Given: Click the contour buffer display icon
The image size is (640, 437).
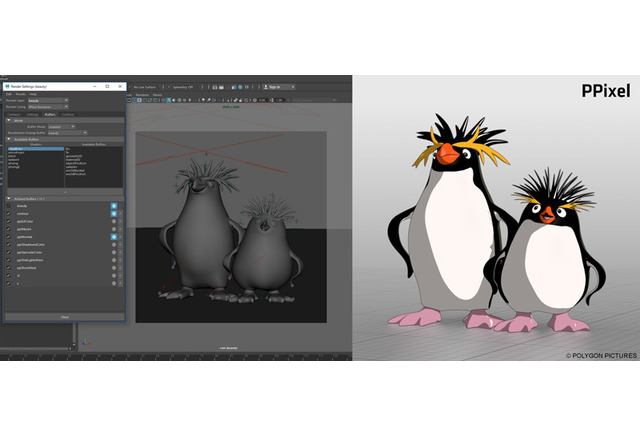Looking at the screenshot, I should point(114,214).
